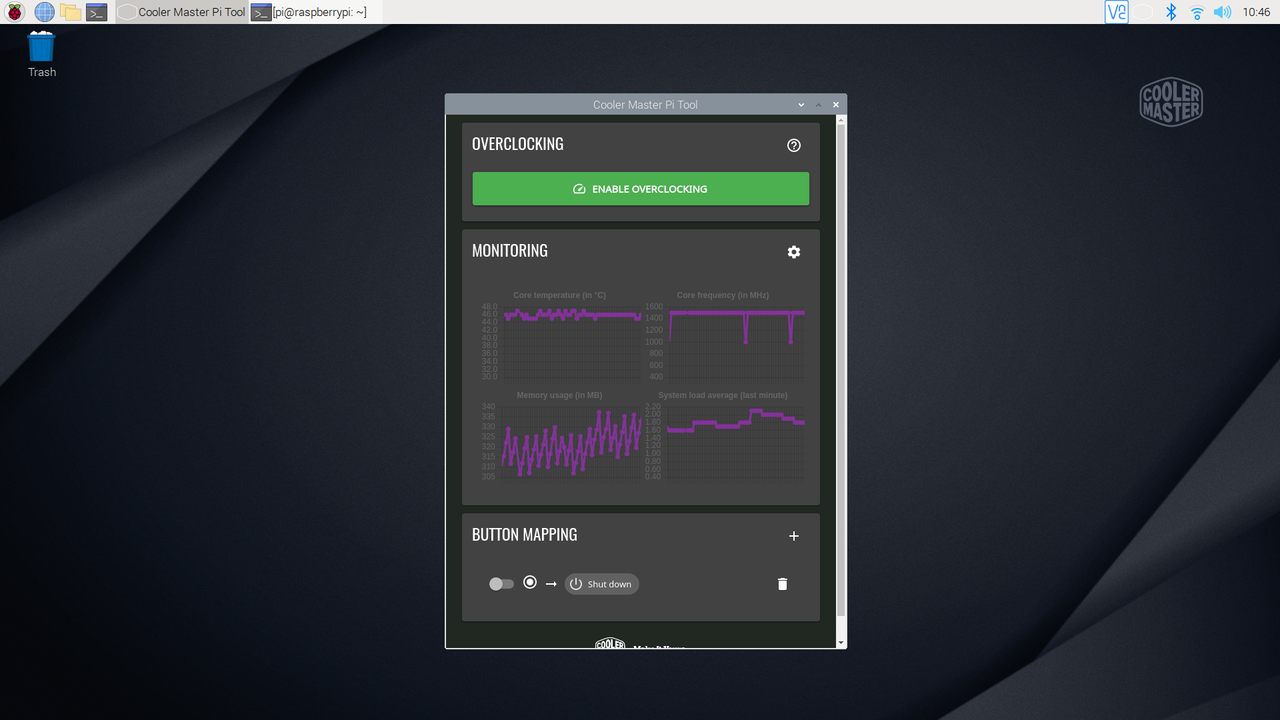
Task: Open the Raspberry Pi main menu
Action: (x=15, y=12)
